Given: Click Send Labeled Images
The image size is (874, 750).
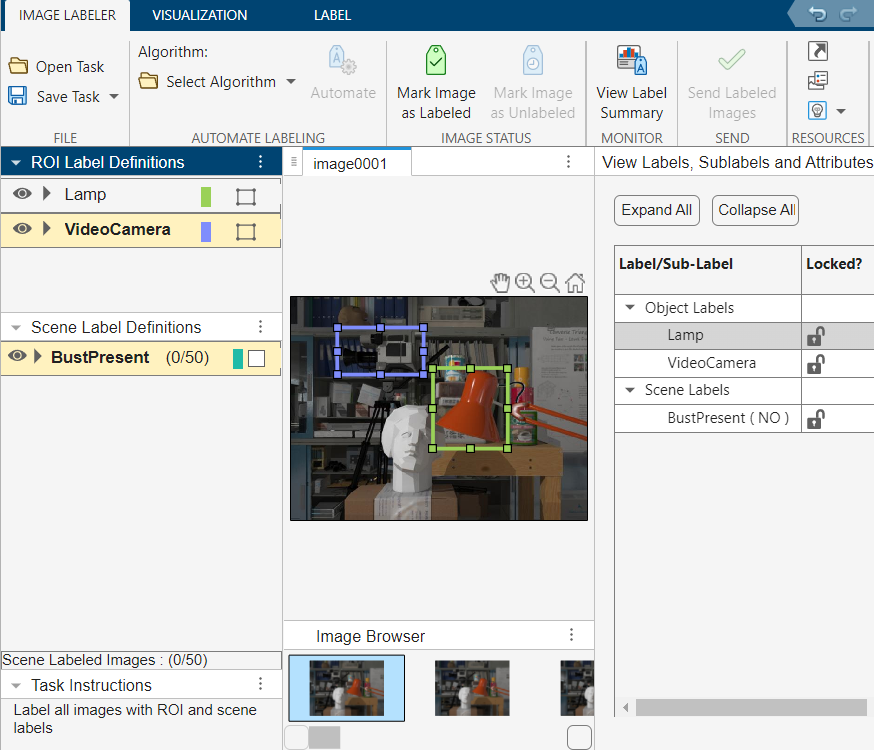Looking at the screenshot, I should click(732, 82).
